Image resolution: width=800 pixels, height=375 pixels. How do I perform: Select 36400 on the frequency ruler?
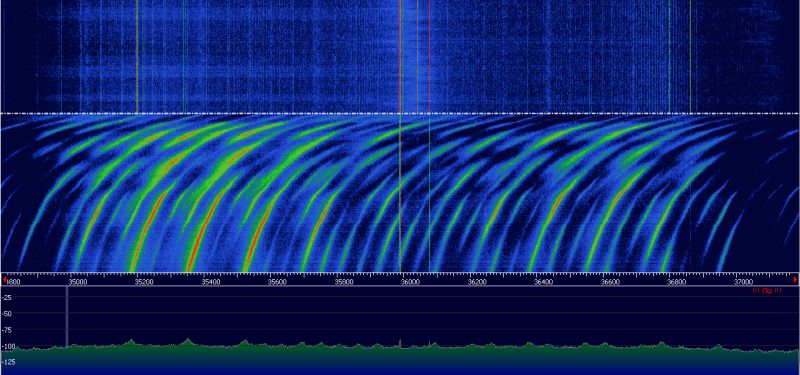click(543, 282)
